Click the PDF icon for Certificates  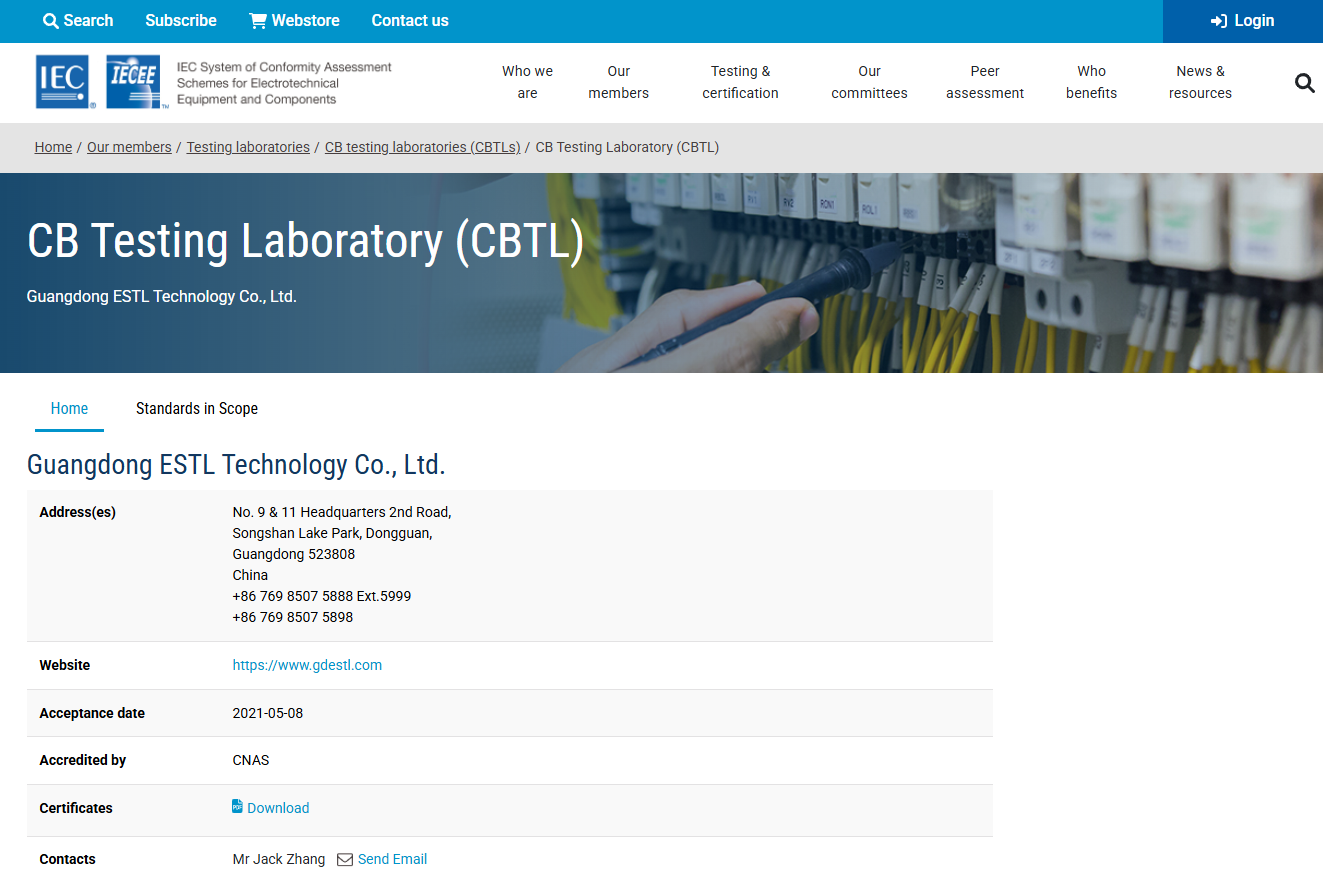coord(238,806)
